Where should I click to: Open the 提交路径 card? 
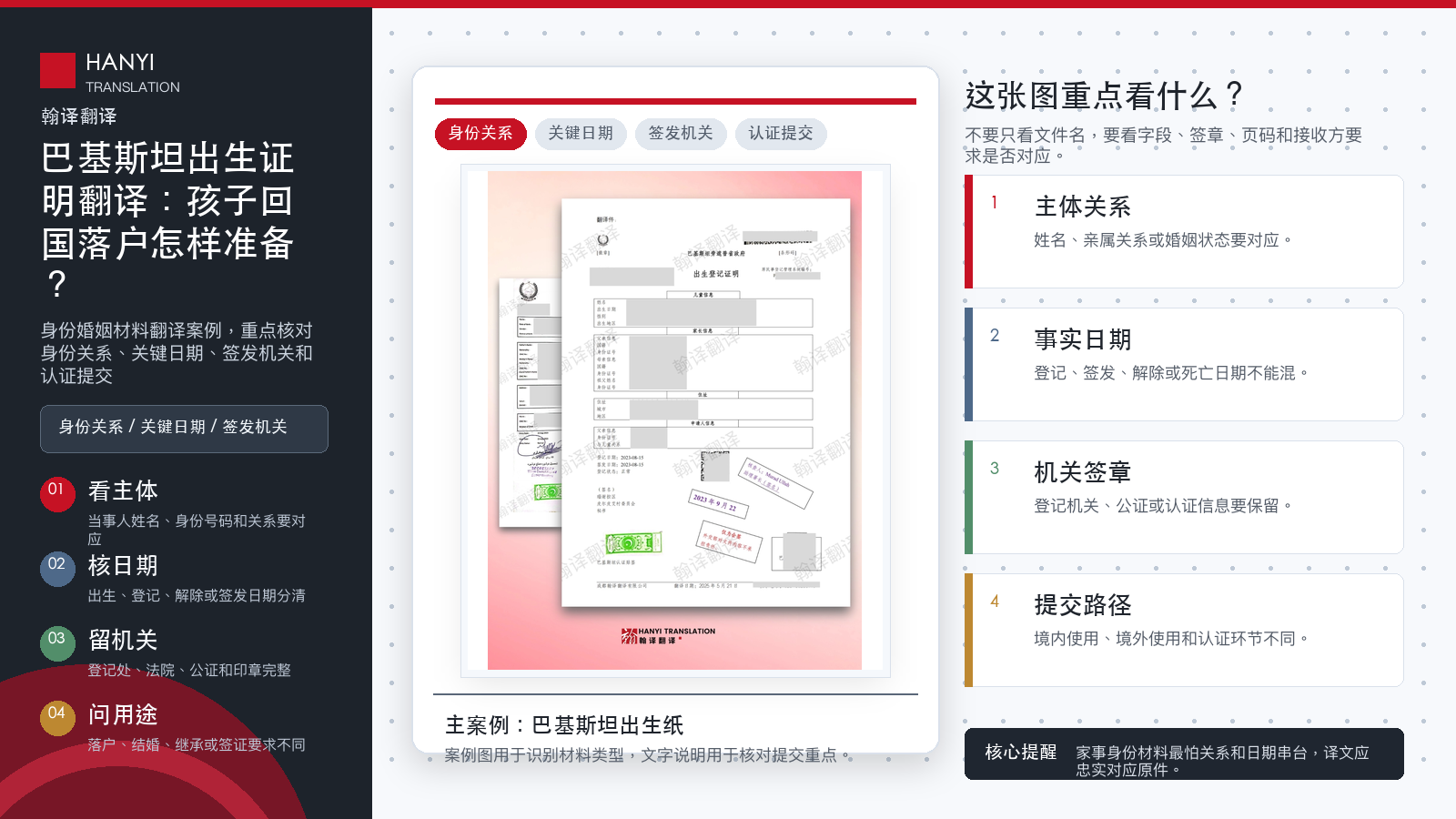coord(1184,631)
